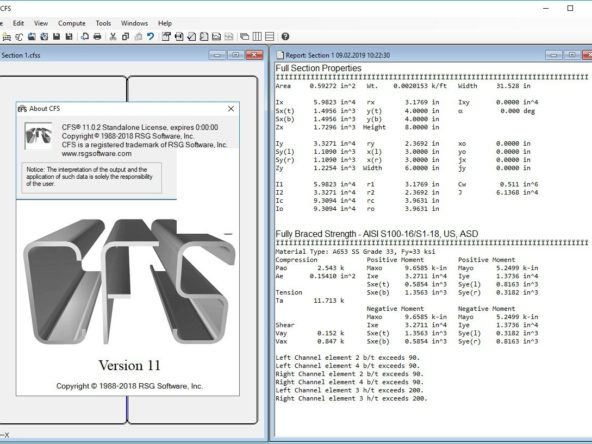The height and width of the screenshot is (444, 592).
Task: Click the black question mark help icon
Action: click(285, 37)
